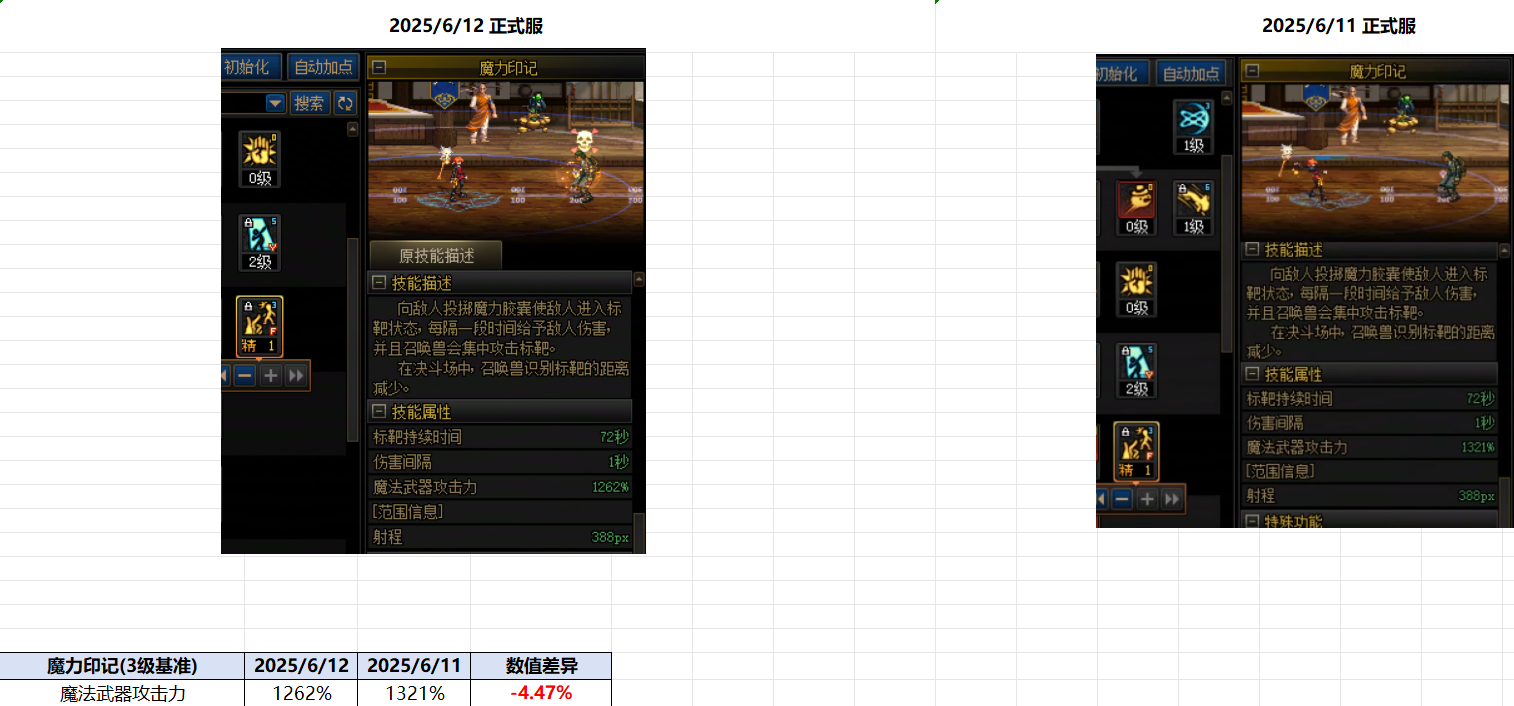Collapse the 技能描述 section in the 6/11 screenshot
The height and width of the screenshot is (706, 1514).
click(x=1253, y=250)
